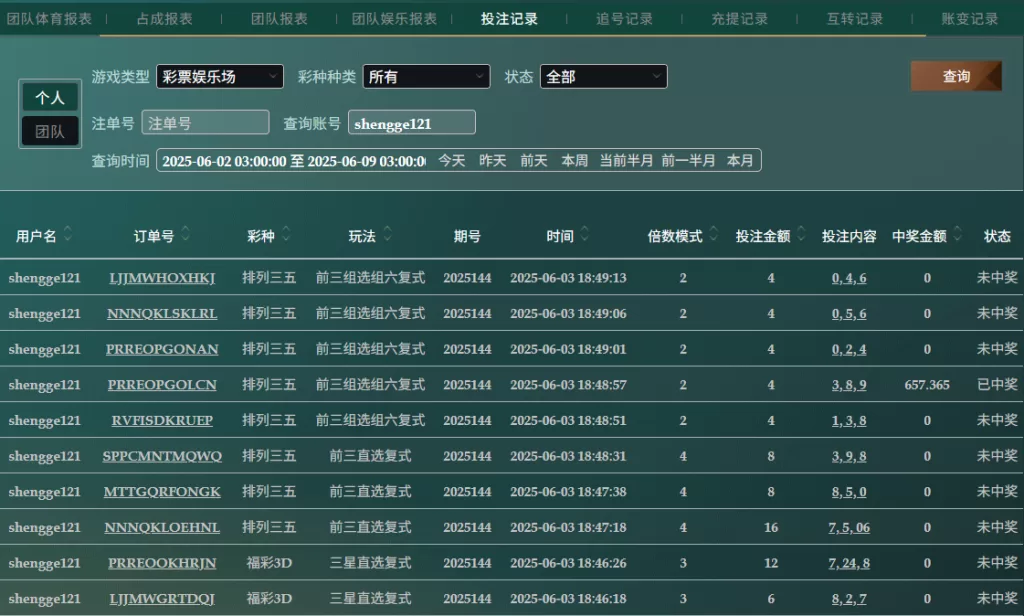Screen dimensions: 1024x616
Task: Click the 投注内容 column header
Action: pos(849,236)
